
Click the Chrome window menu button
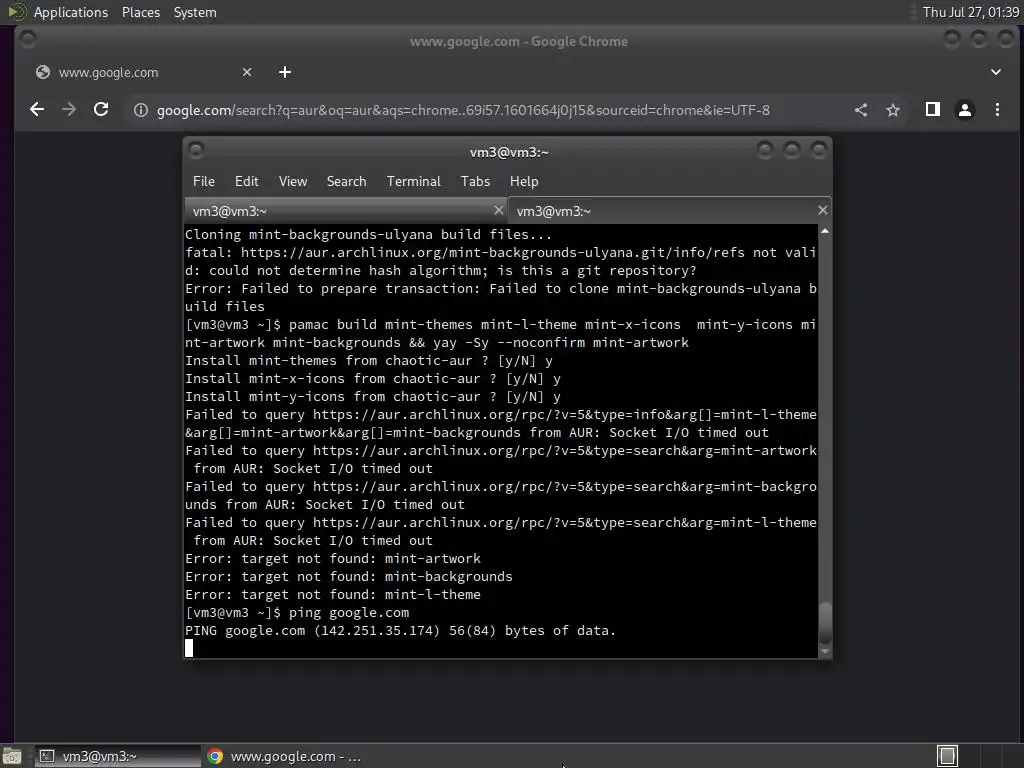click(x=27, y=39)
